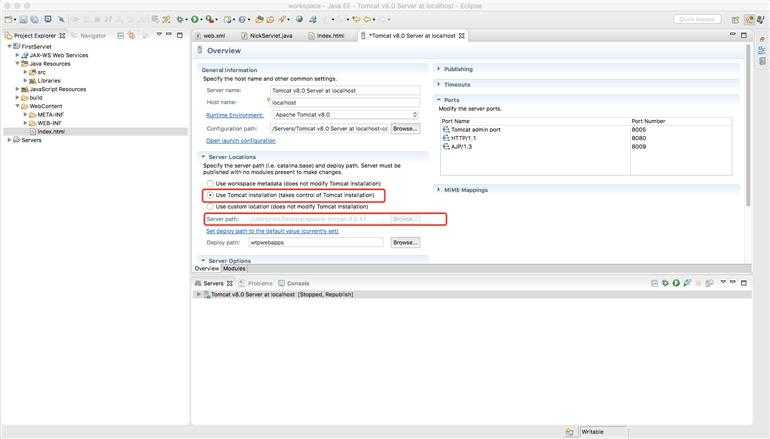Collapse the Ports section
The width and height of the screenshot is (770, 439).
pyautogui.click(x=439, y=100)
